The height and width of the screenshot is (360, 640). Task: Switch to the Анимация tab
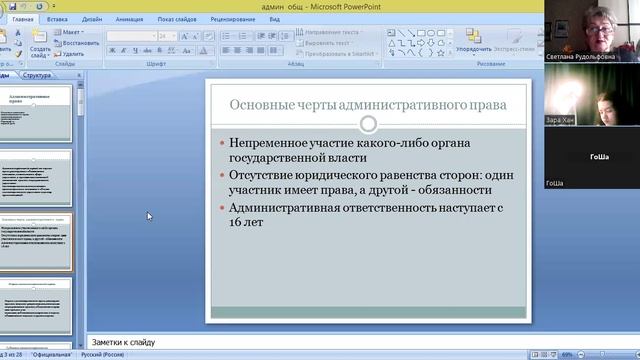coord(129,19)
